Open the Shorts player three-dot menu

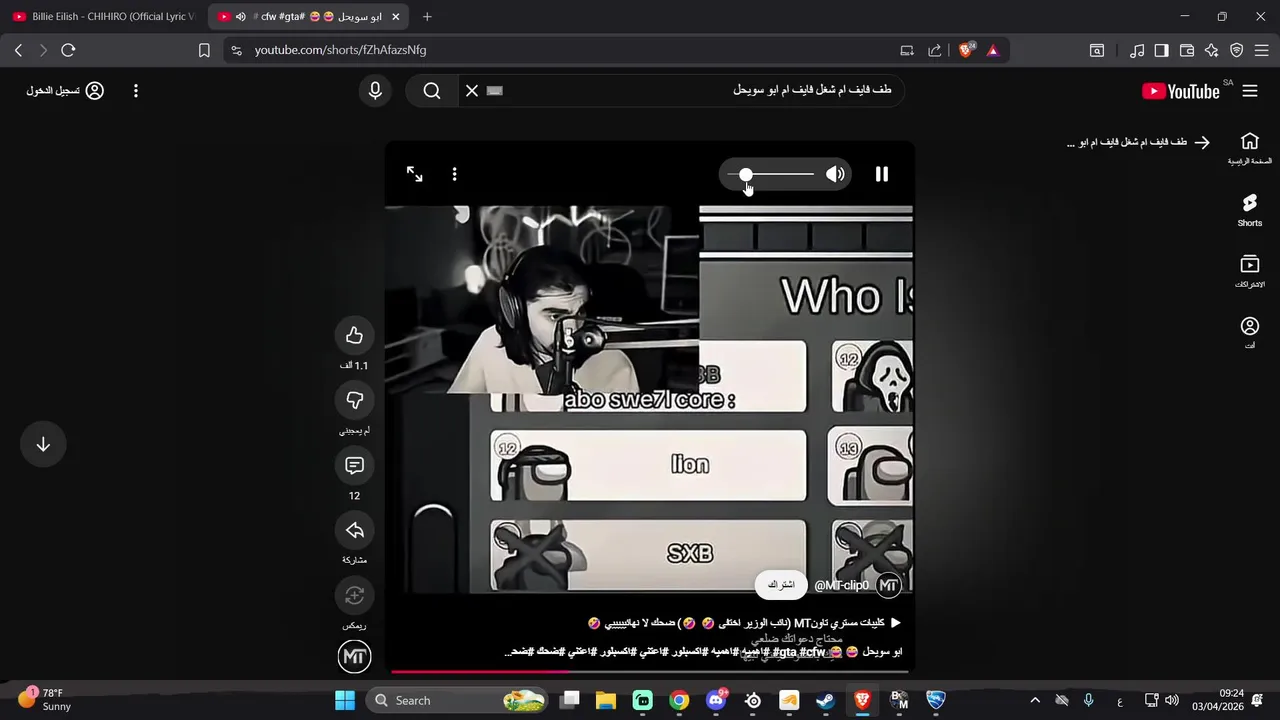click(x=454, y=174)
